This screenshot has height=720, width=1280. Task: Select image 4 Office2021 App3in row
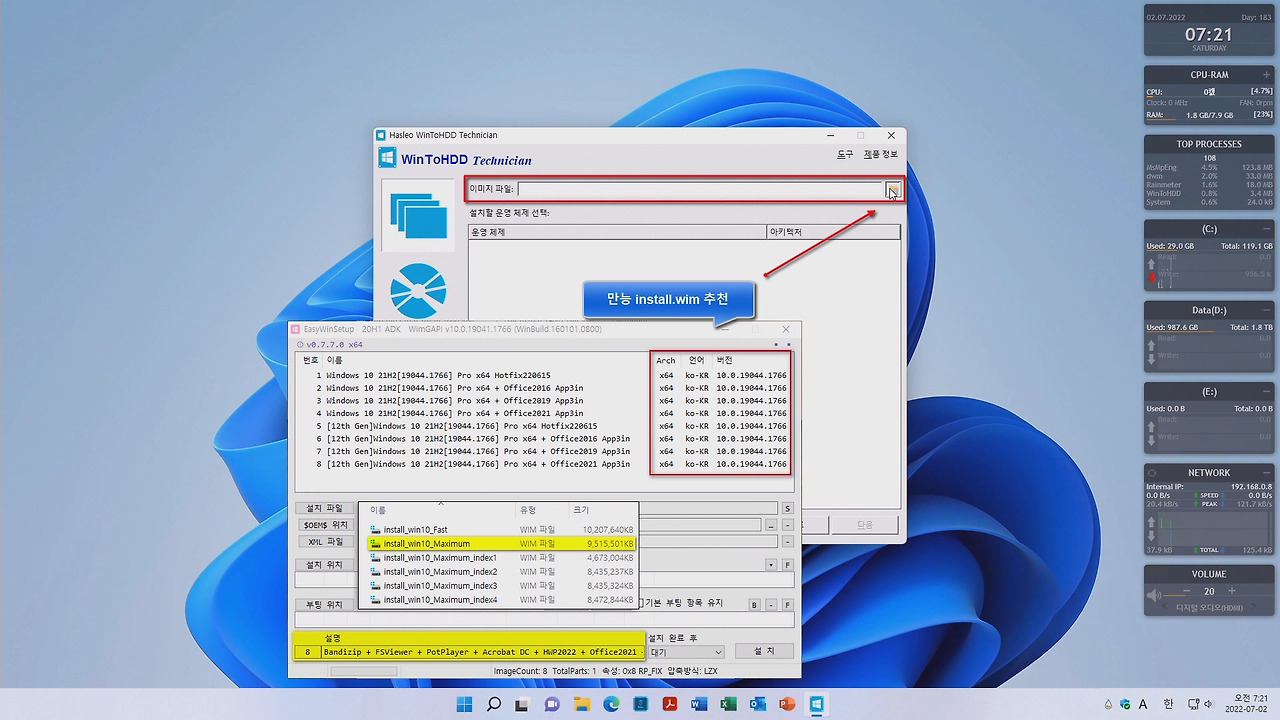545,413
